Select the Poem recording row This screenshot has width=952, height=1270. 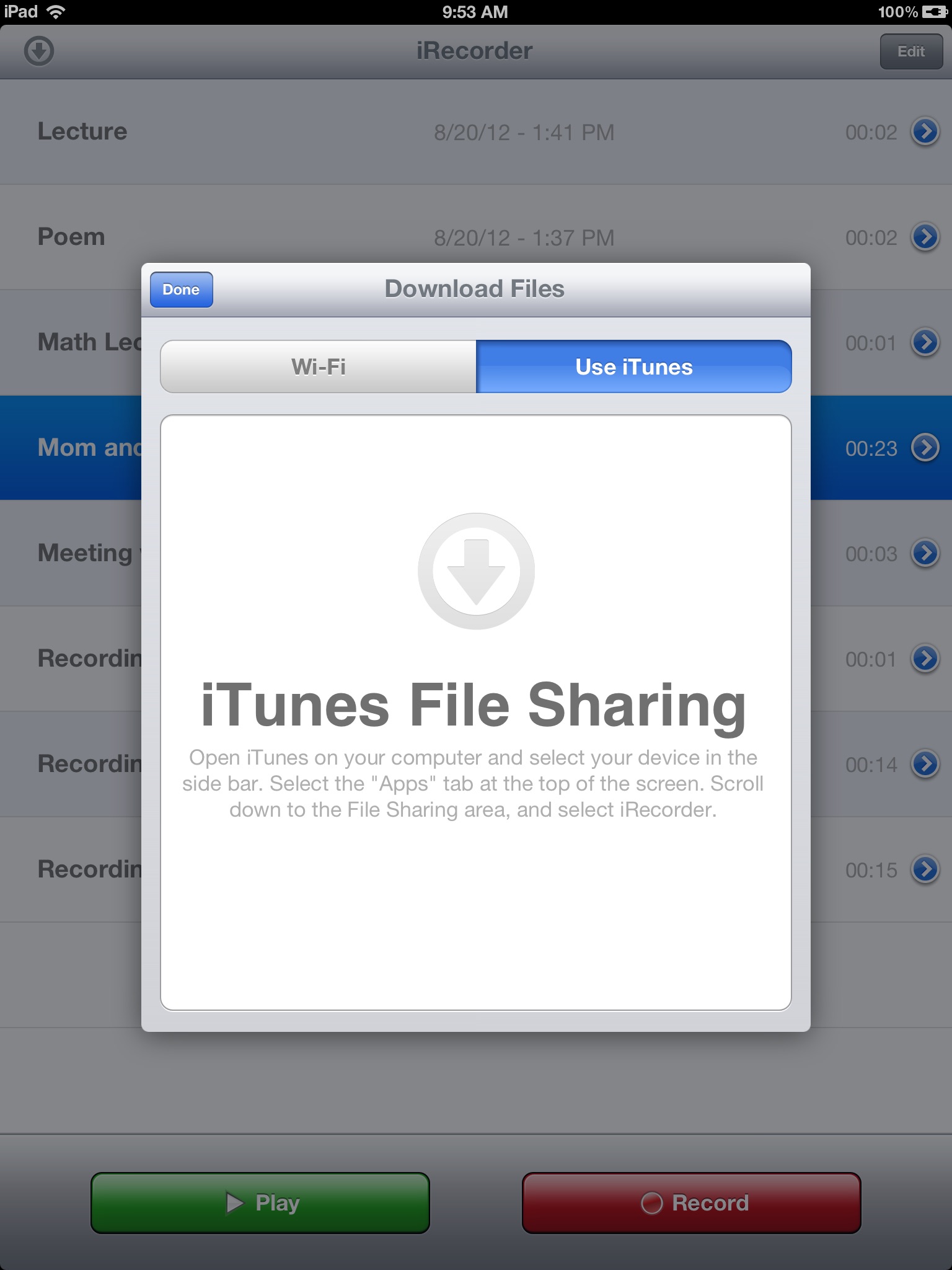coord(476,237)
